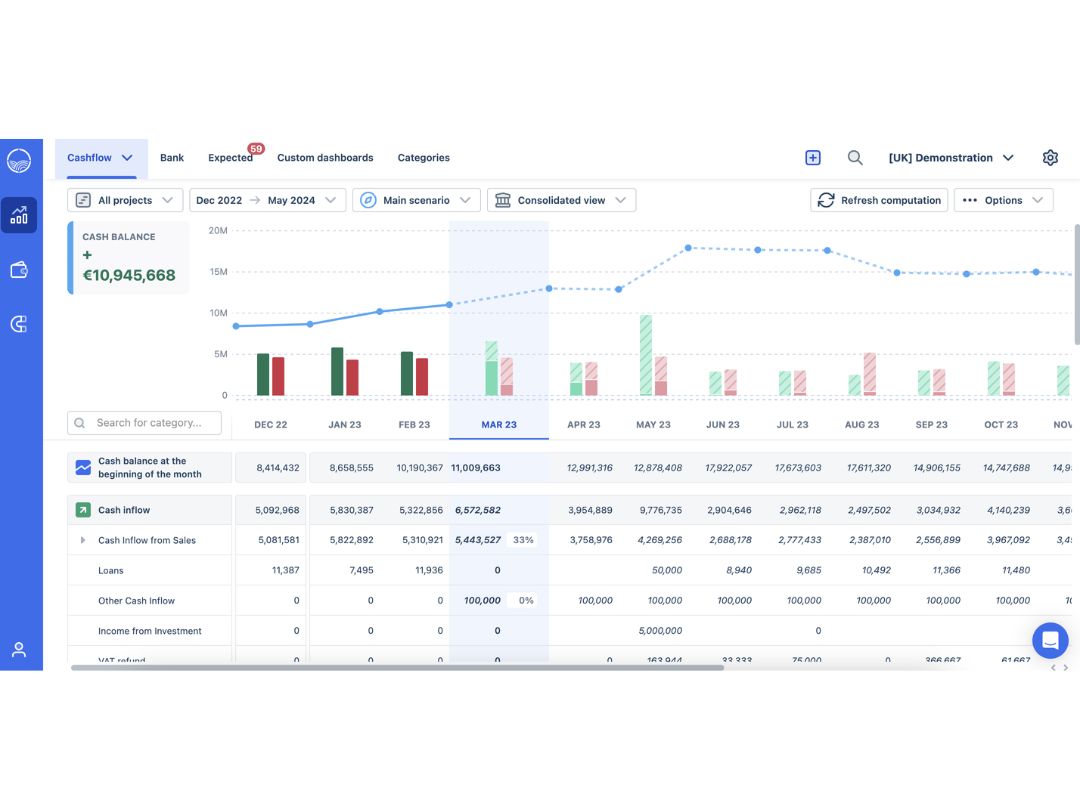Click the May 23 green inflow bar
Viewport: 1080px width, 810px height.
645,355
